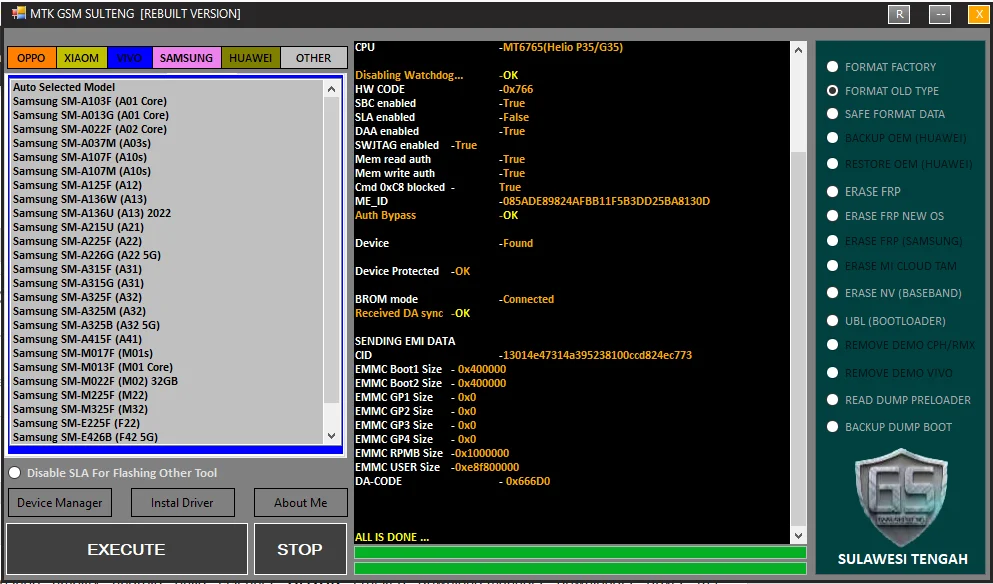Click the GS shield logo

click(901, 498)
